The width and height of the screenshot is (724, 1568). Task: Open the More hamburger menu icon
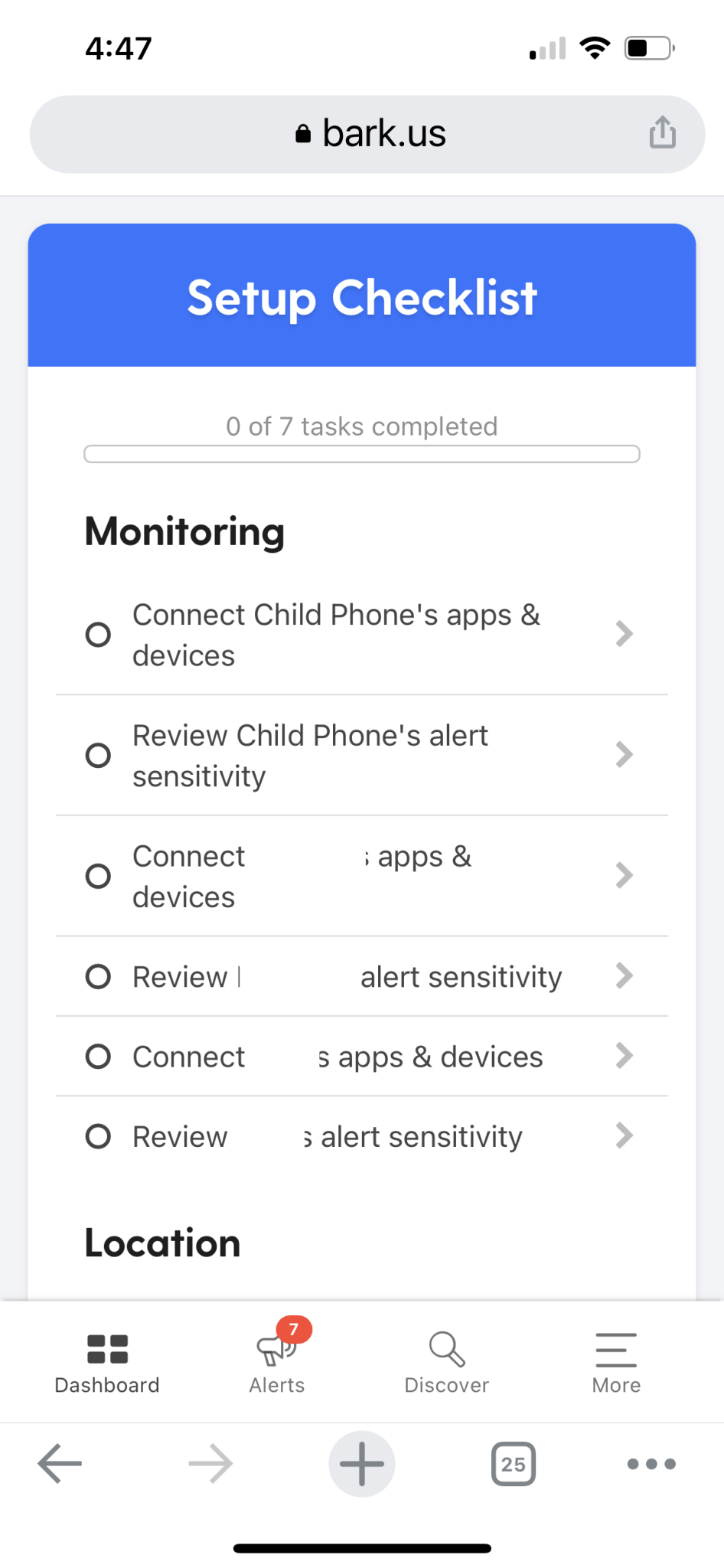click(x=616, y=1350)
